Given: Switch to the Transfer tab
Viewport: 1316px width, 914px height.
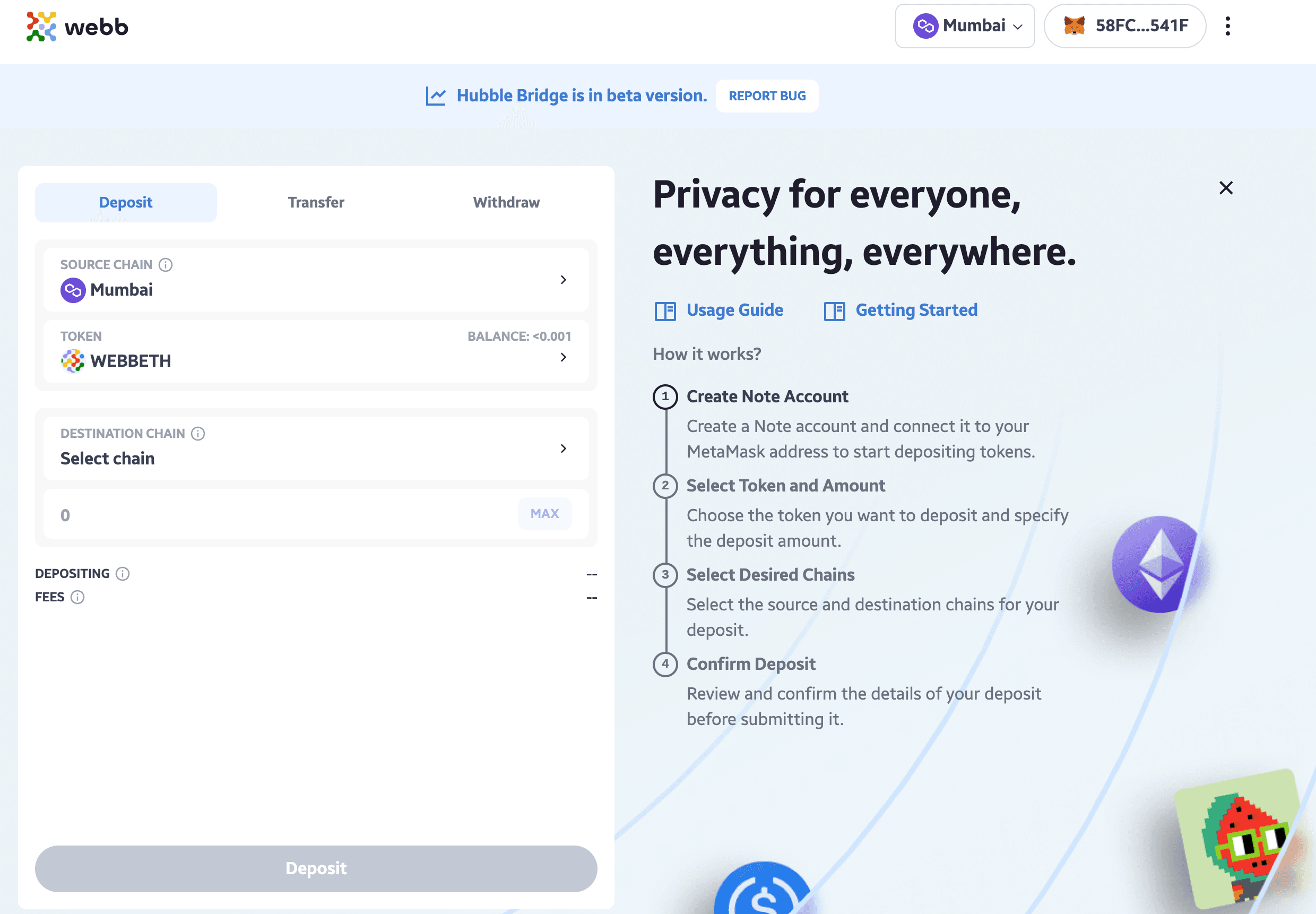Looking at the screenshot, I should pos(316,202).
